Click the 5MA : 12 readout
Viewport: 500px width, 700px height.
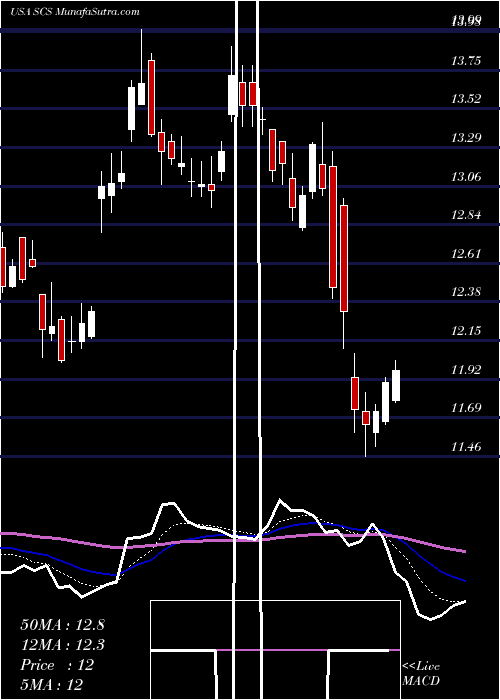click(x=52, y=685)
